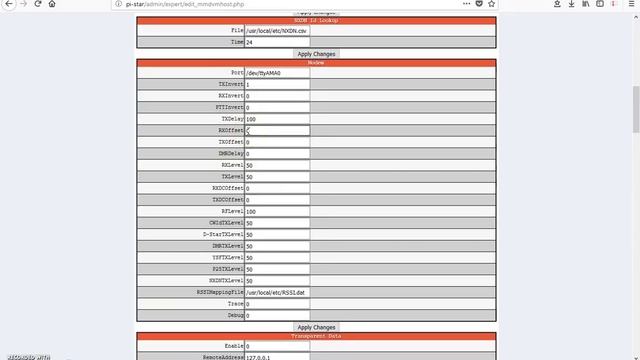Click the TXDCOffset input field

tap(277, 200)
